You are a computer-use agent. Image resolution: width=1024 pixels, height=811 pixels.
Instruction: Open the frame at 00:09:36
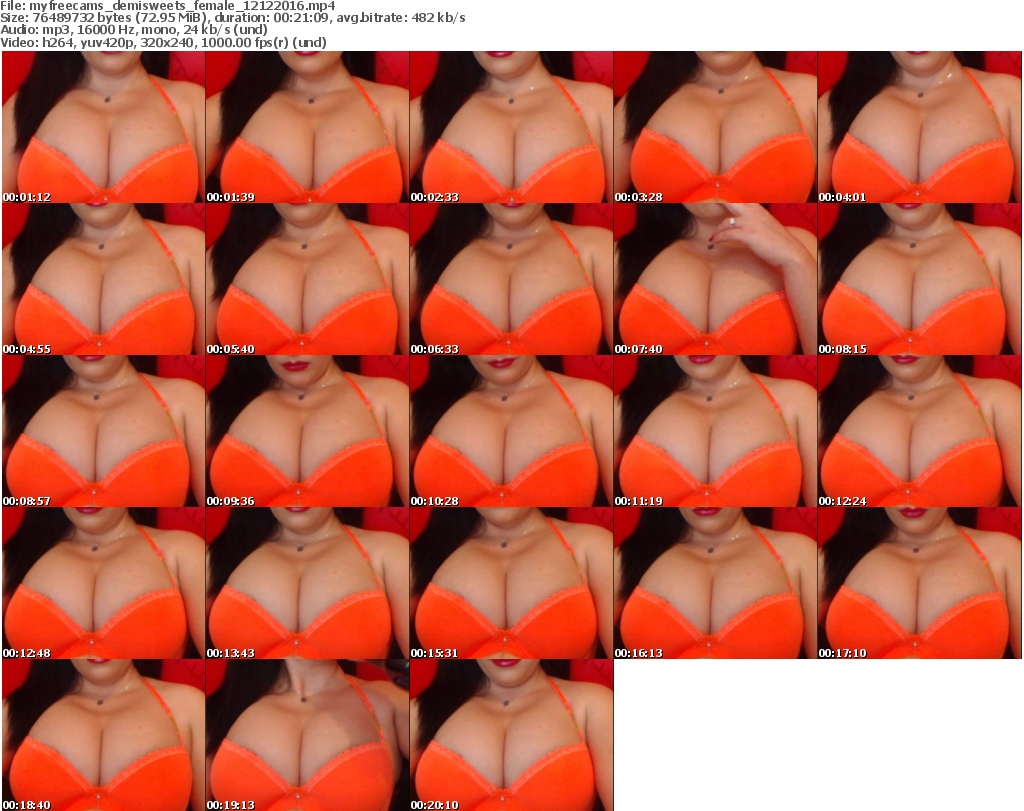pyautogui.click(x=307, y=431)
